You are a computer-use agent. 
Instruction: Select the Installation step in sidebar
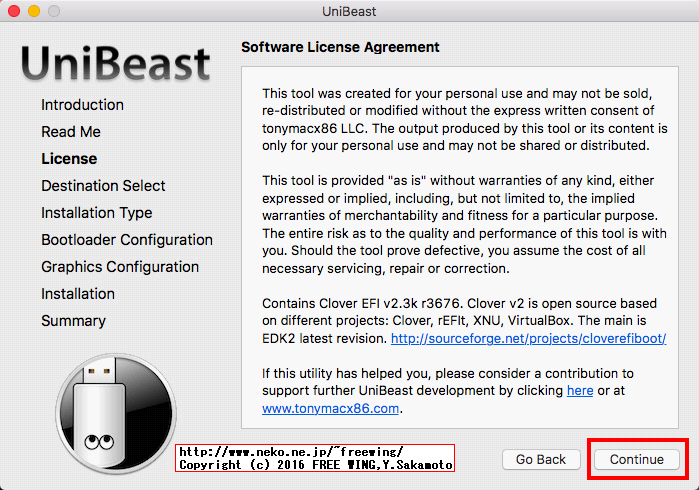[78, 294]
